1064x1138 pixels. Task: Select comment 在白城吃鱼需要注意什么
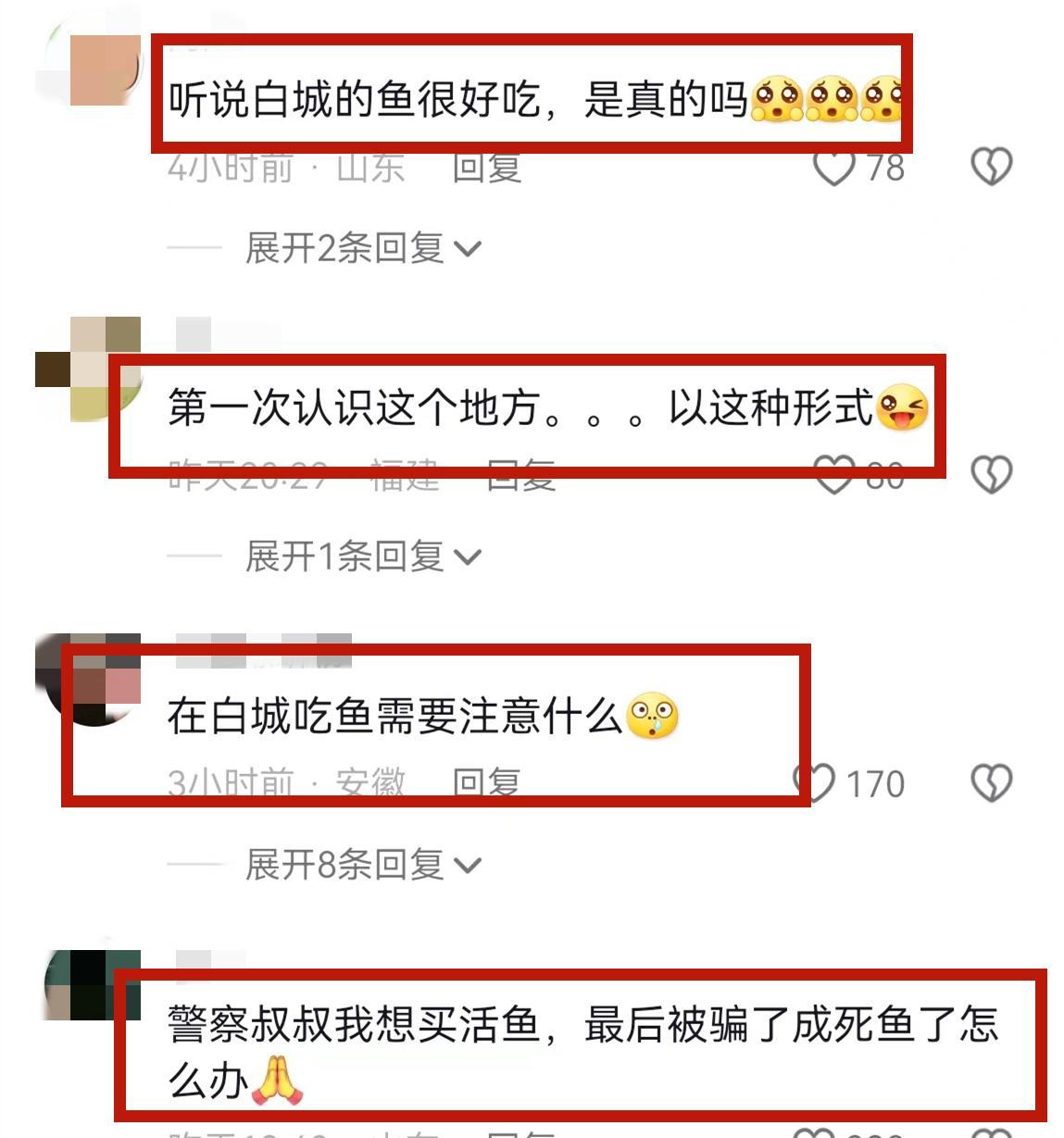click(x=422, y=716)
